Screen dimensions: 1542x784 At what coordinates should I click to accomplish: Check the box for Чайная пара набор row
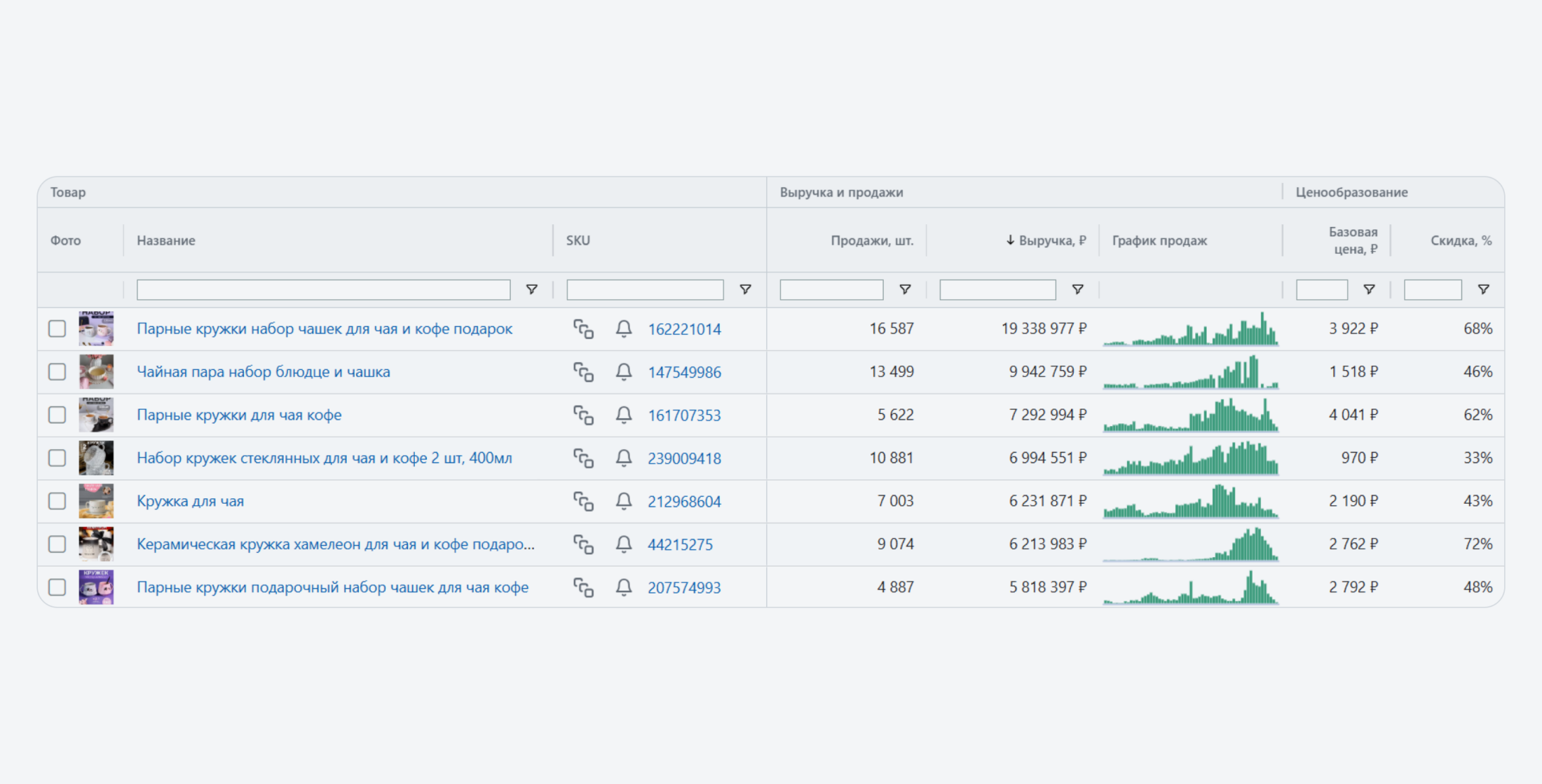(57, 372)
